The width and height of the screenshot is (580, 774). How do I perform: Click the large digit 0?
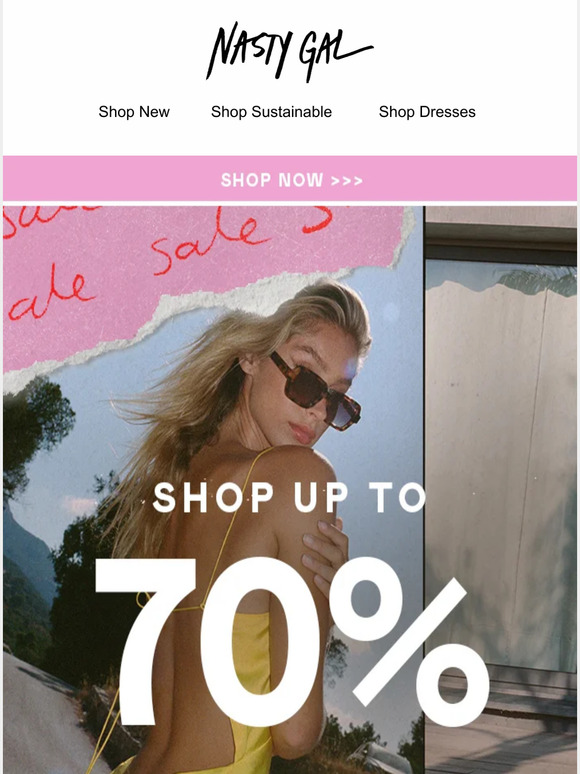[262, 642]
